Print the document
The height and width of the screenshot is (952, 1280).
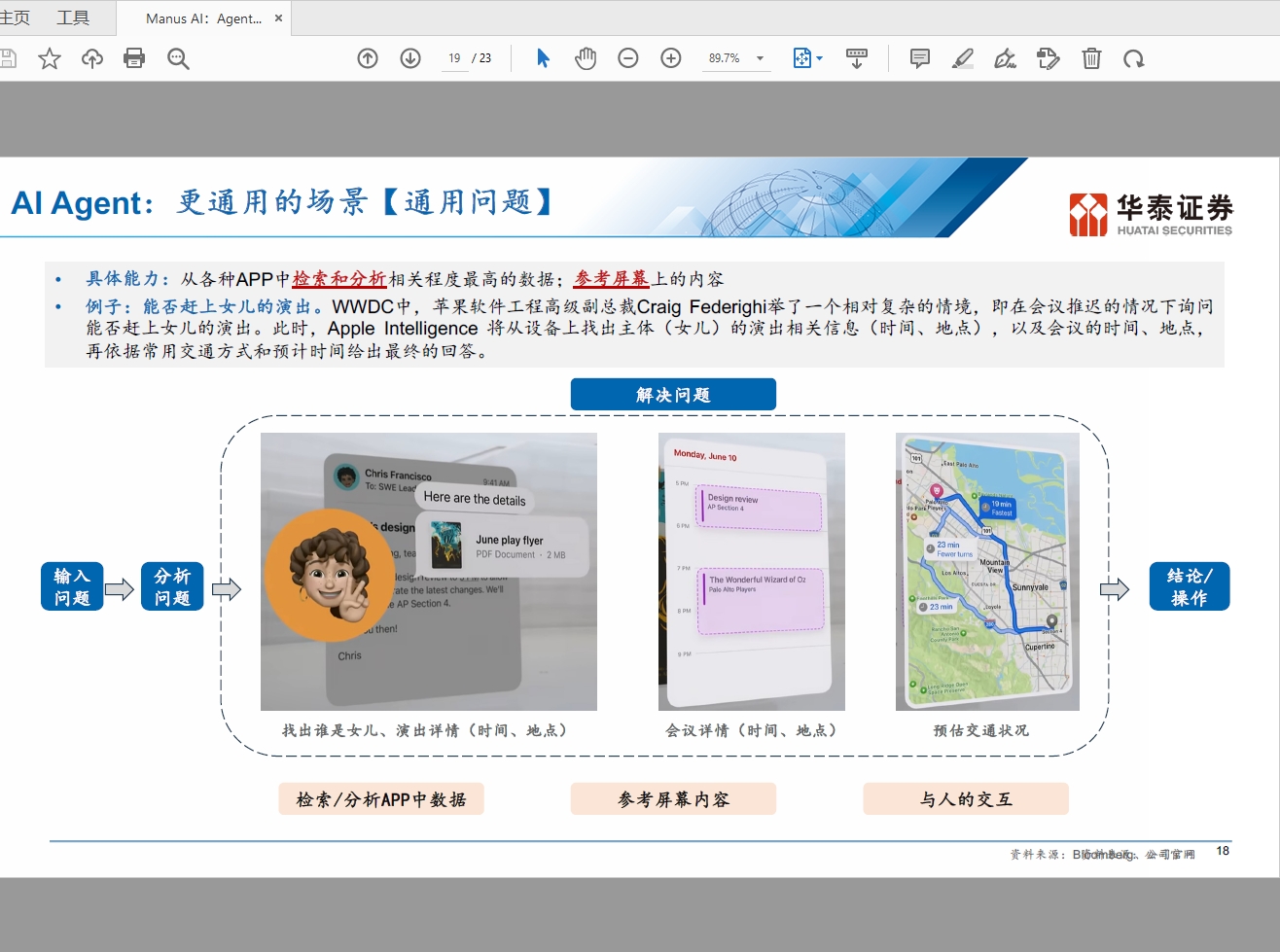coord(134,58)
